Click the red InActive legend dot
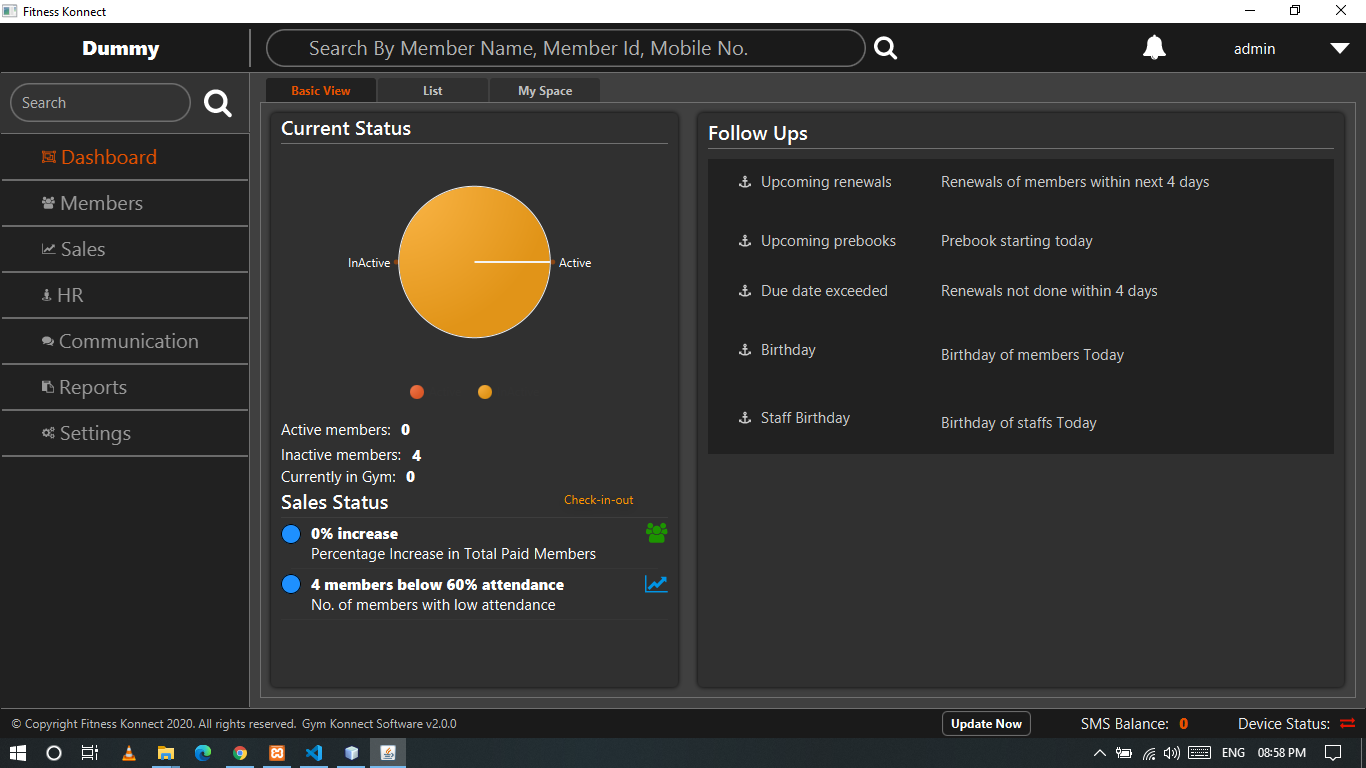The image size is (1366, 768). point(417,392)
